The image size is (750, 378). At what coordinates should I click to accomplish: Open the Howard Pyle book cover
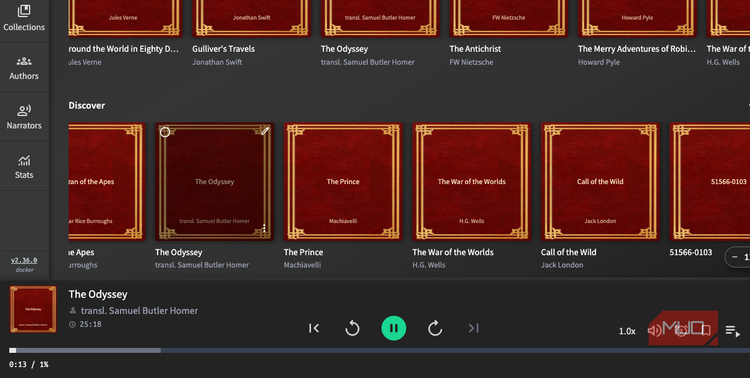point(637,18)
